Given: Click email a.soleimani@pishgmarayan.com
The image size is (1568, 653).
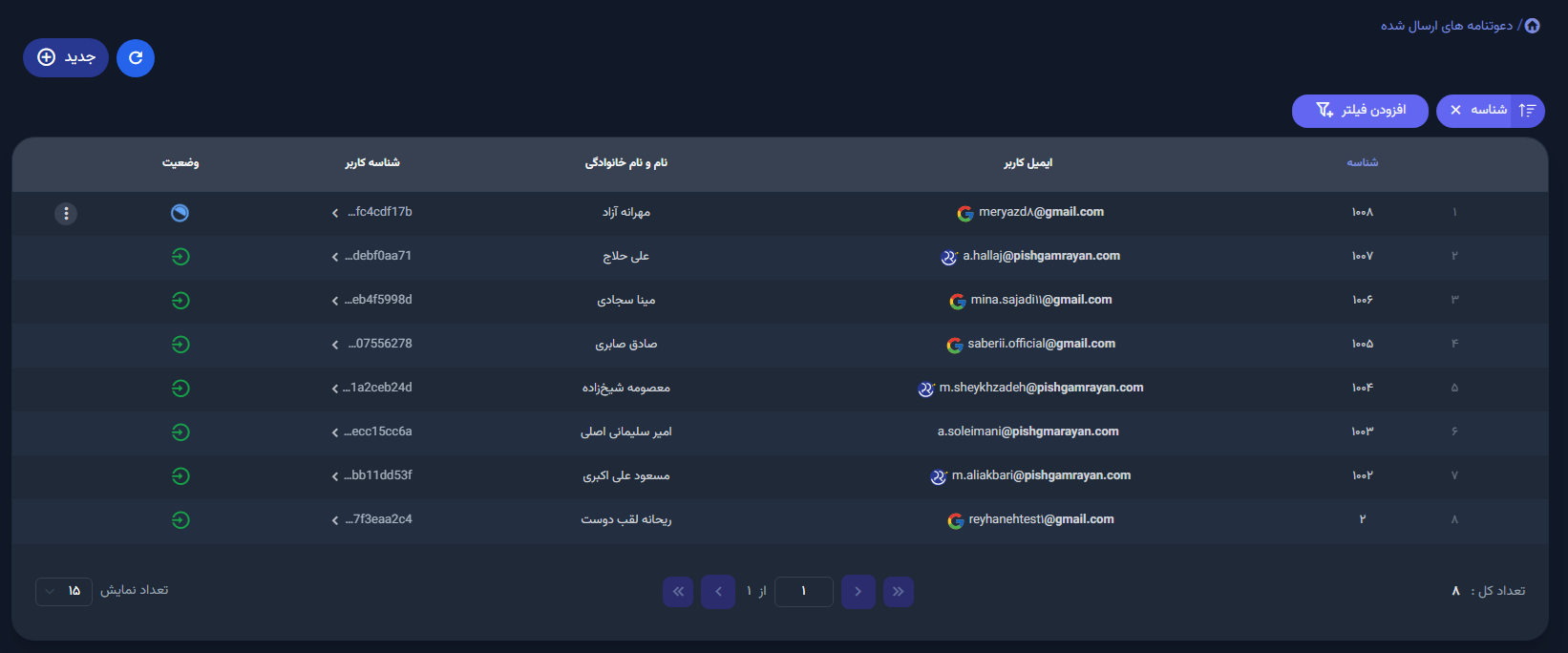Looking at the screenshot, I should (1028, 432).
